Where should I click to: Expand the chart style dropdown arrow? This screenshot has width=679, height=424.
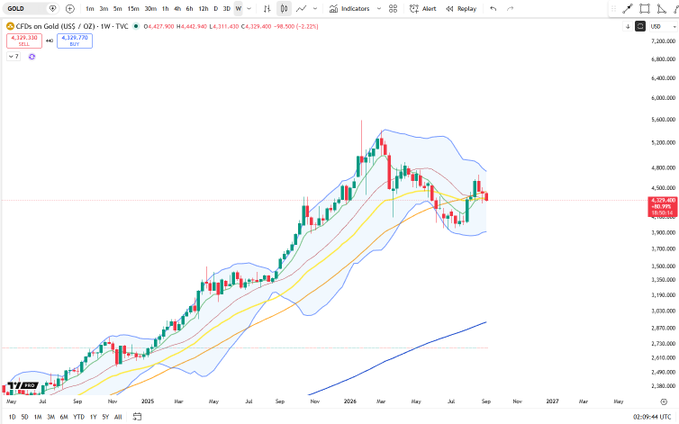(315, 9)
